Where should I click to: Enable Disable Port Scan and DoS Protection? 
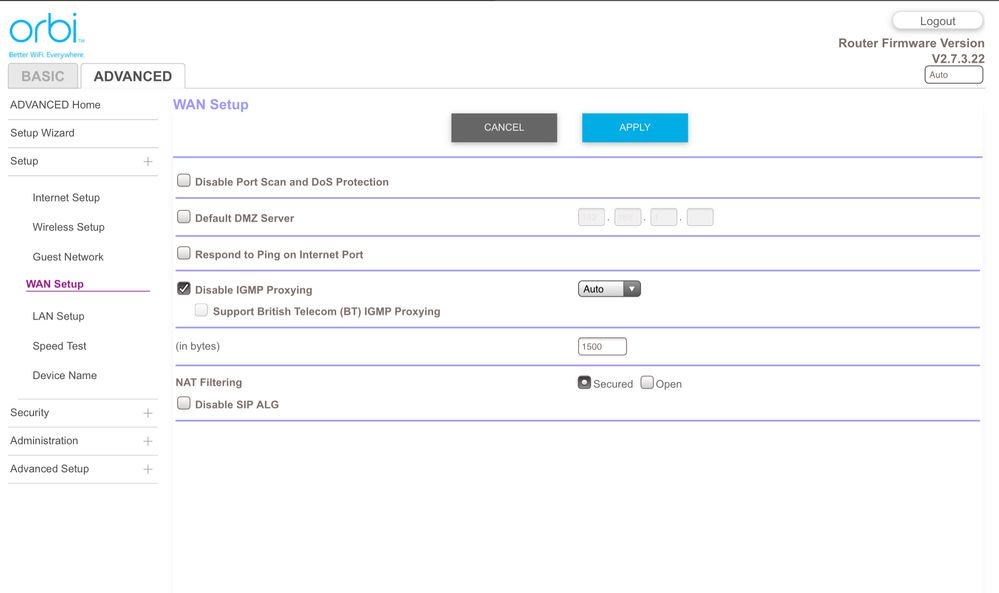(184, 181)
